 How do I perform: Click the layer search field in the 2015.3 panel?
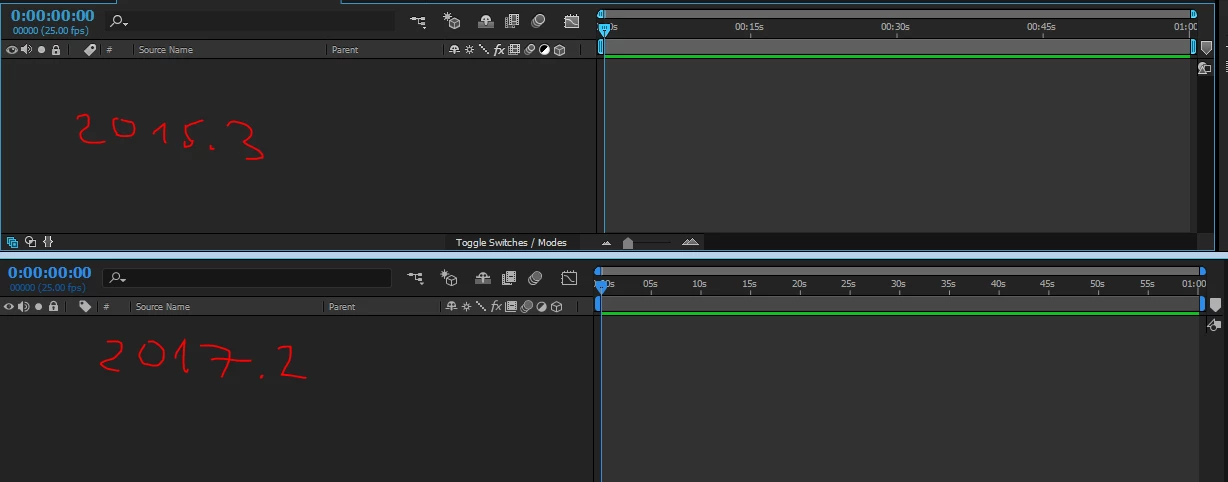pos(250,21)
